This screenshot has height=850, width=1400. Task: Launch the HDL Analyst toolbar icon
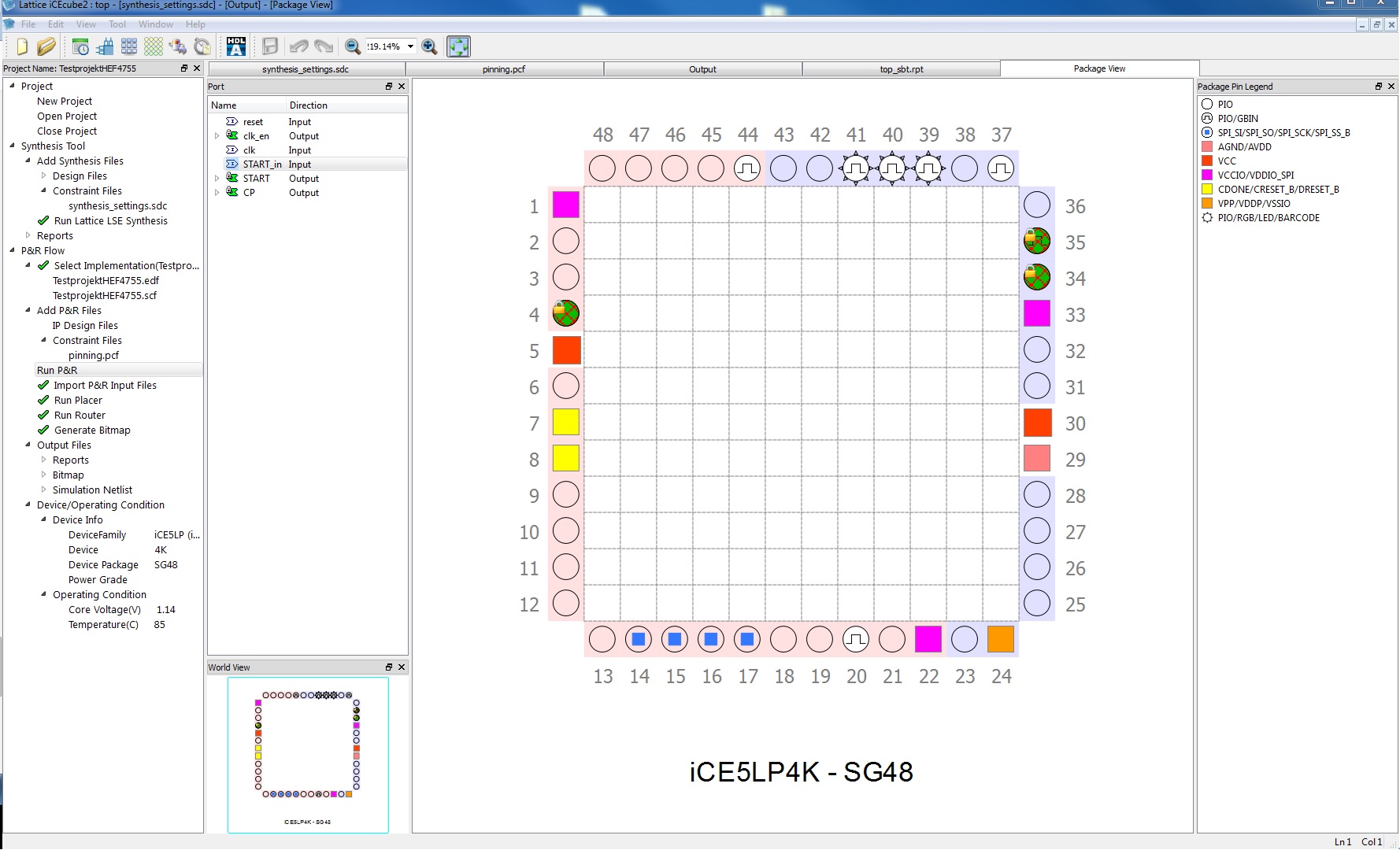pos(236,46)
